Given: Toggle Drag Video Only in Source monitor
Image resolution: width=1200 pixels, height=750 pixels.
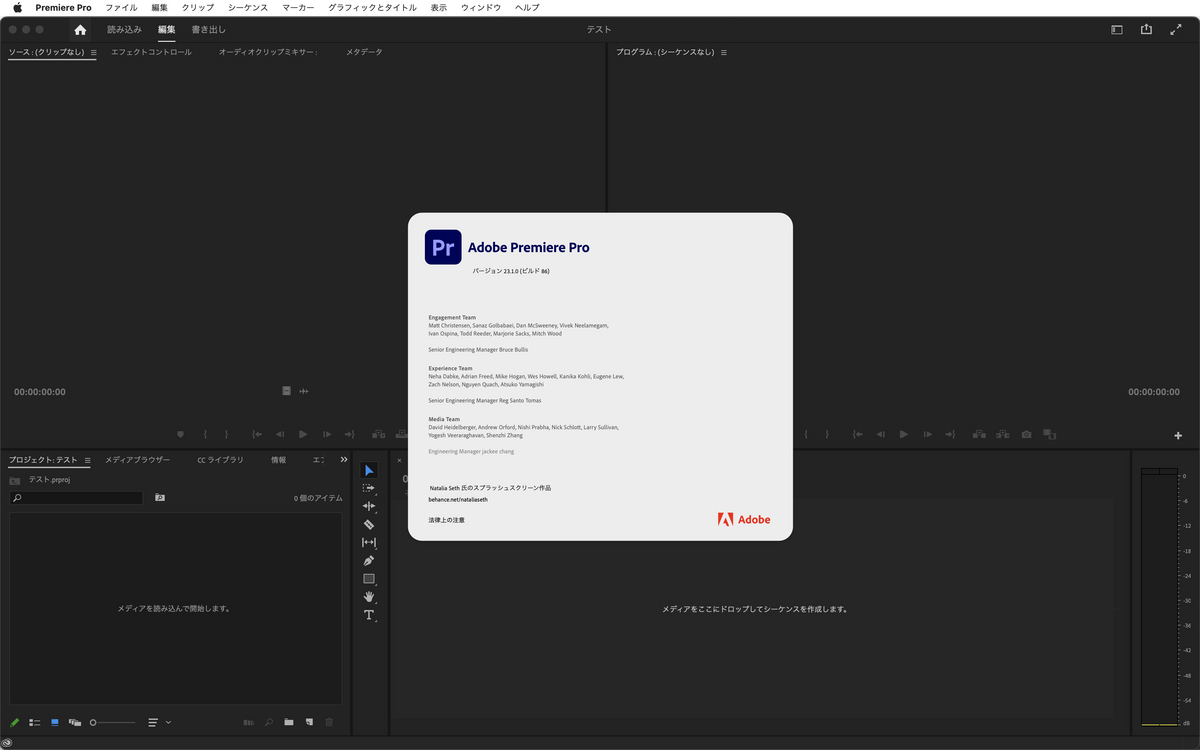Looking at the screenshot, I should point(286,391).
